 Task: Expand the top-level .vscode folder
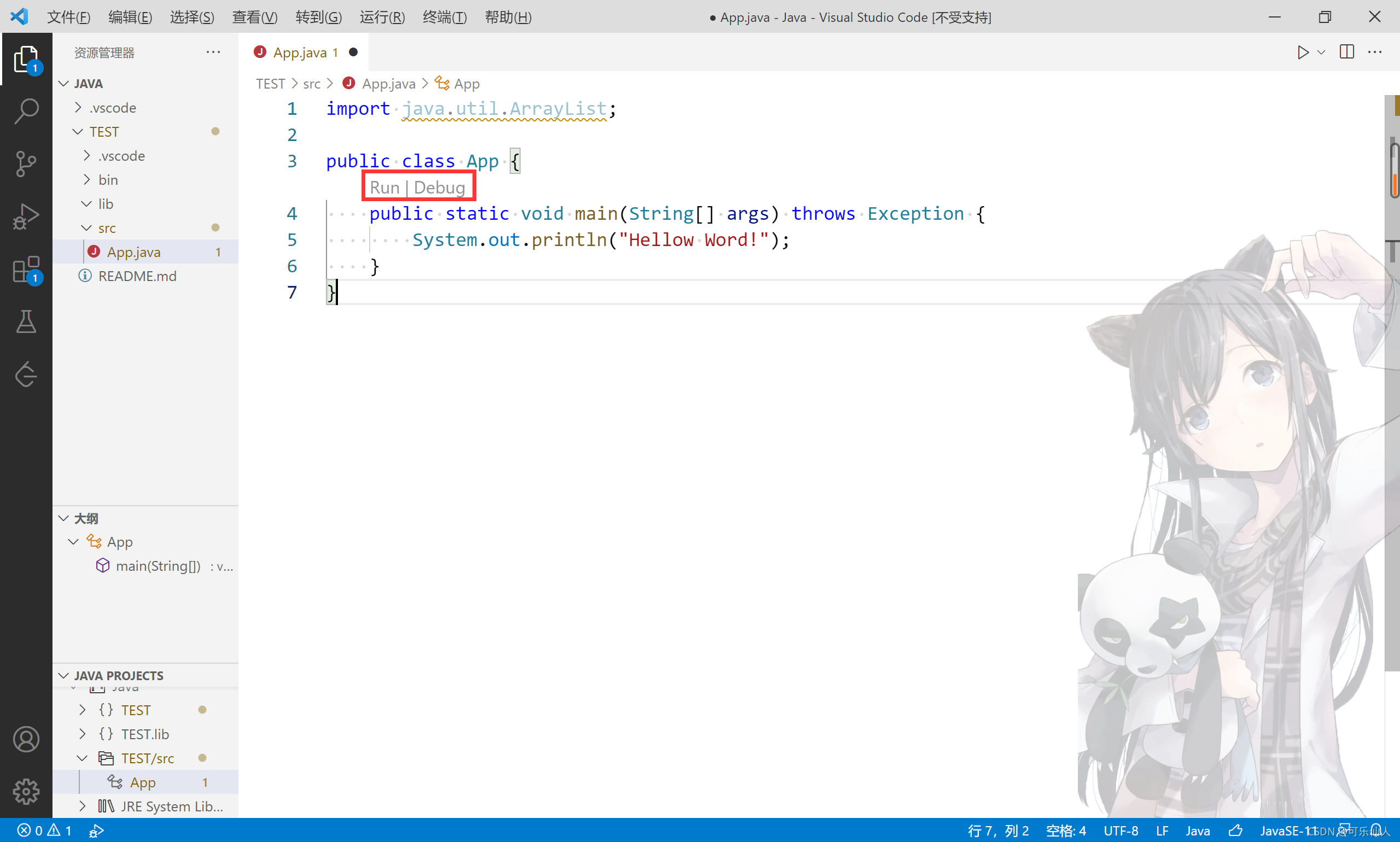tap(79, 107)
